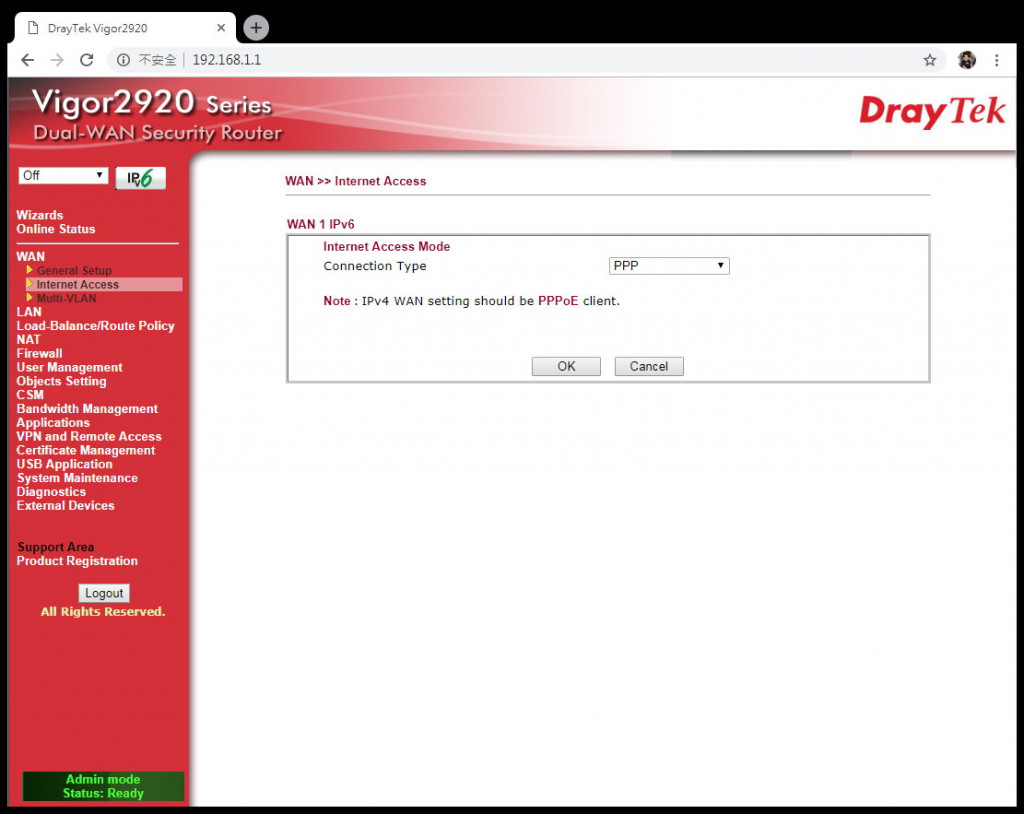Click the DrayTek logo
The height and width of the screenshot is (814, 1024).
coord(932,112)
